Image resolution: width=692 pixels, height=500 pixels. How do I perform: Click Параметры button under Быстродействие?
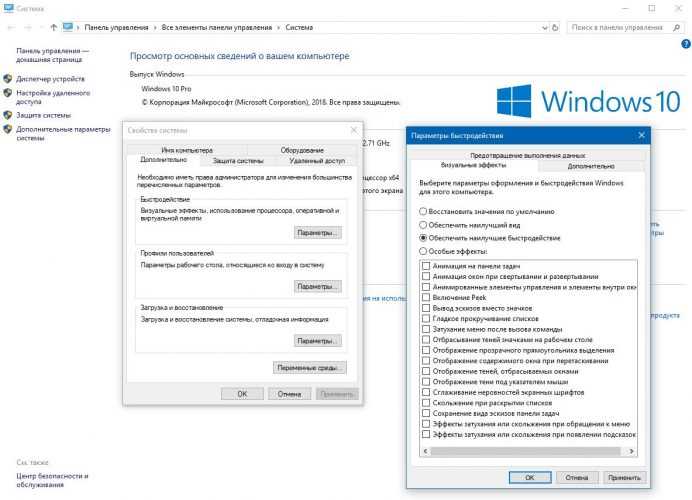point(318,233)
